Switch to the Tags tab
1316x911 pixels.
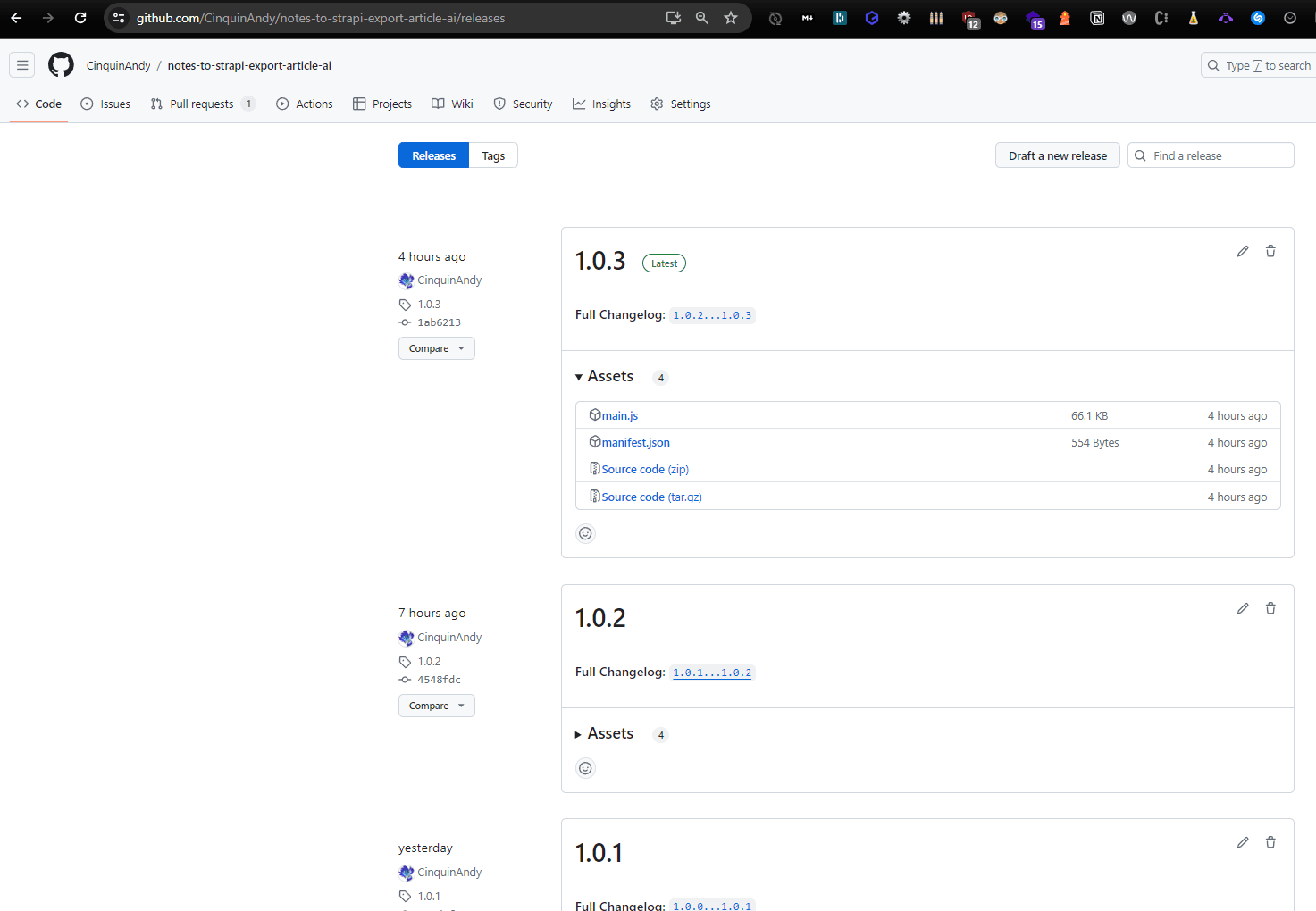493,155
